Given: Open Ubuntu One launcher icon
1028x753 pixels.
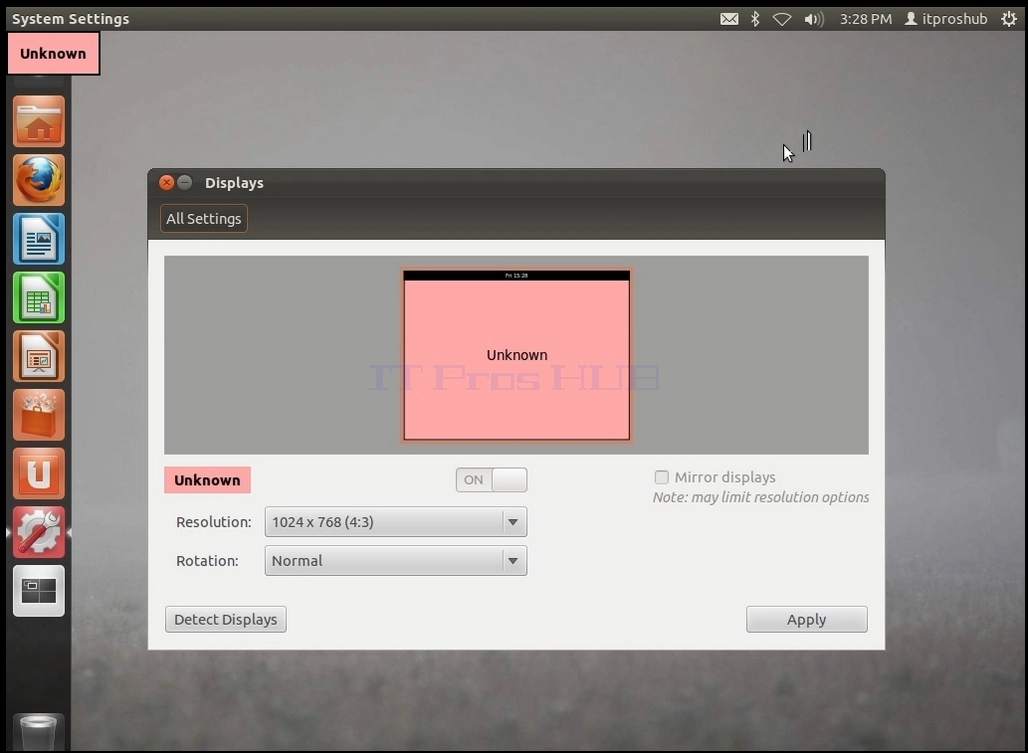Looking at the screenshot, I should (x=39, y=473).
